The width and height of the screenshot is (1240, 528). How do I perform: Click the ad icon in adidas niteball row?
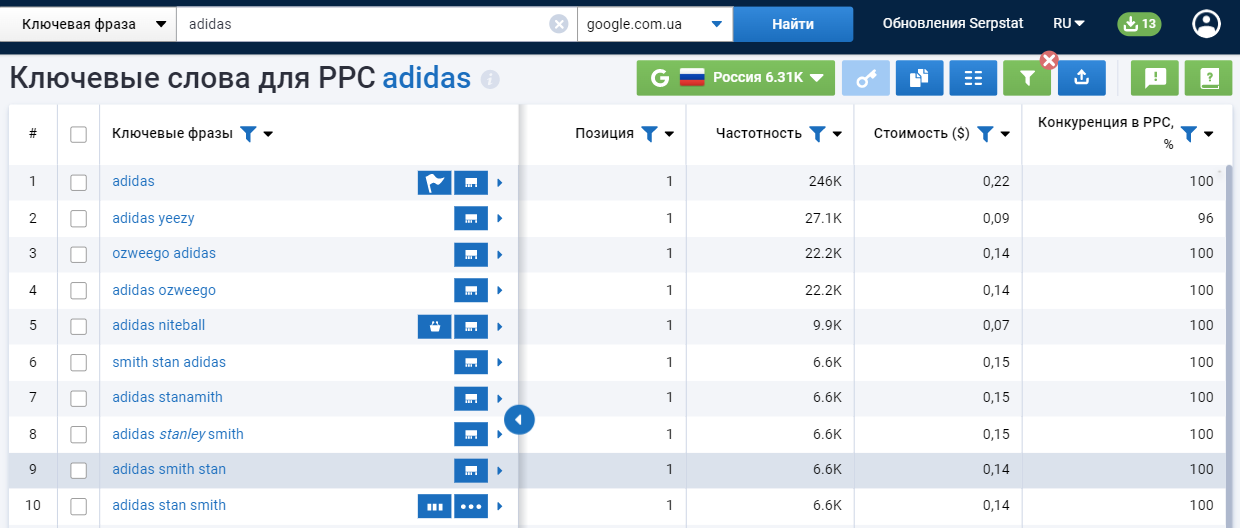coord(471,326)
